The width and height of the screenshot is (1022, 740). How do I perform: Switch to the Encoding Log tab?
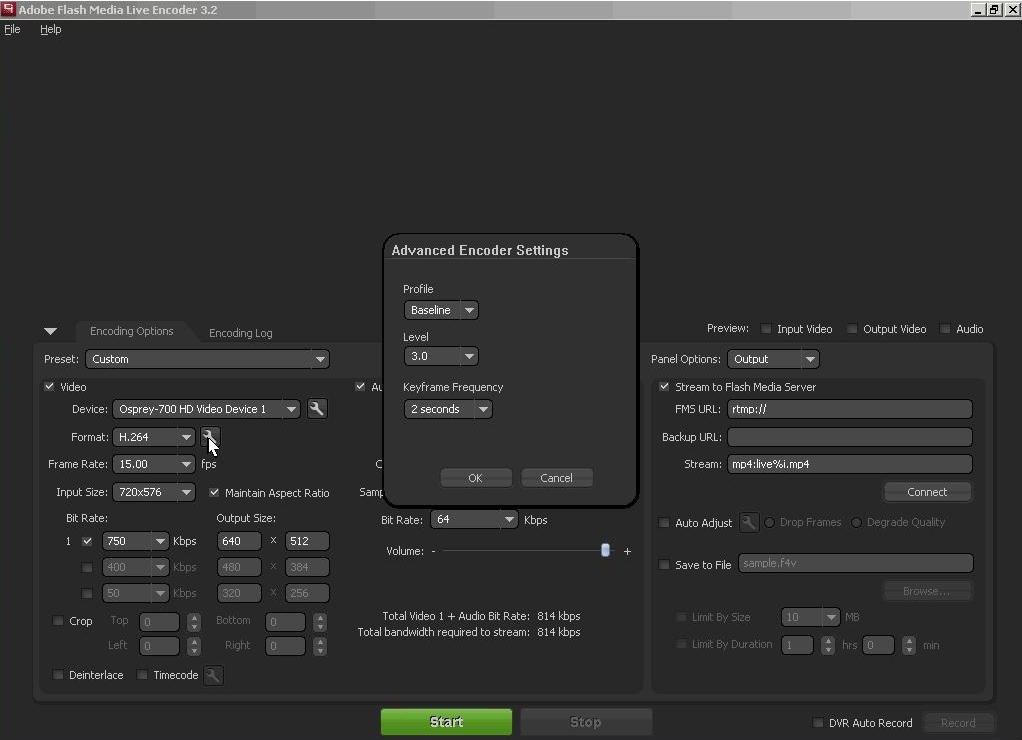241,333
